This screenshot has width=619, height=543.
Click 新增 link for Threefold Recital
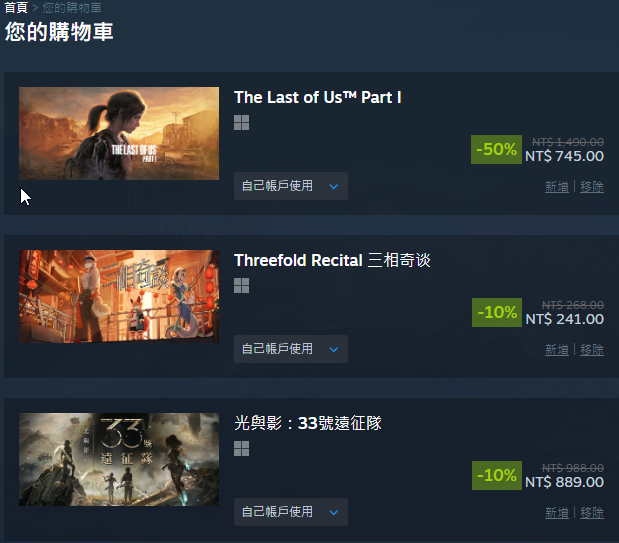click(557, 349)
